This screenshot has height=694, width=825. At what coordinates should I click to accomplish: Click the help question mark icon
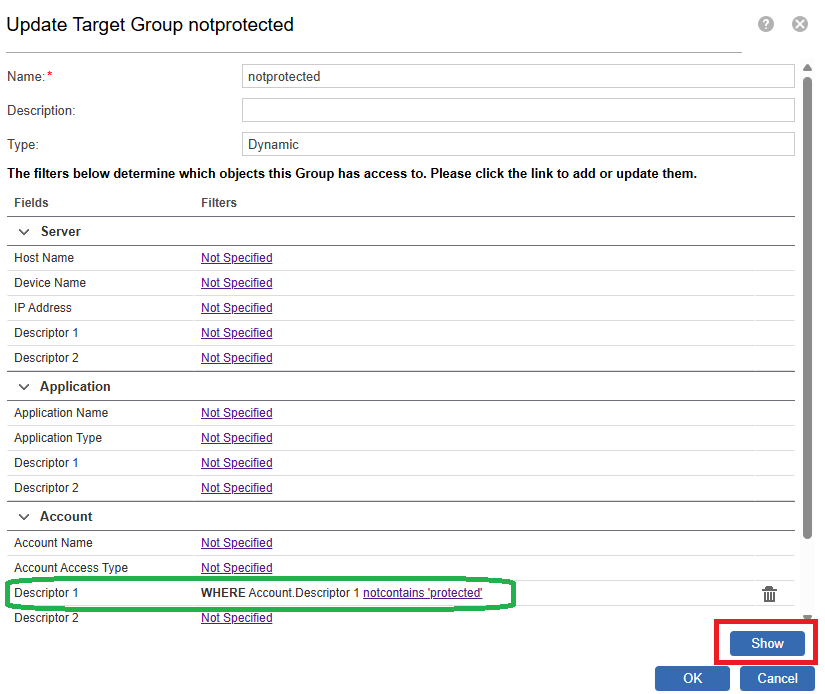click(x=766, y=24)
